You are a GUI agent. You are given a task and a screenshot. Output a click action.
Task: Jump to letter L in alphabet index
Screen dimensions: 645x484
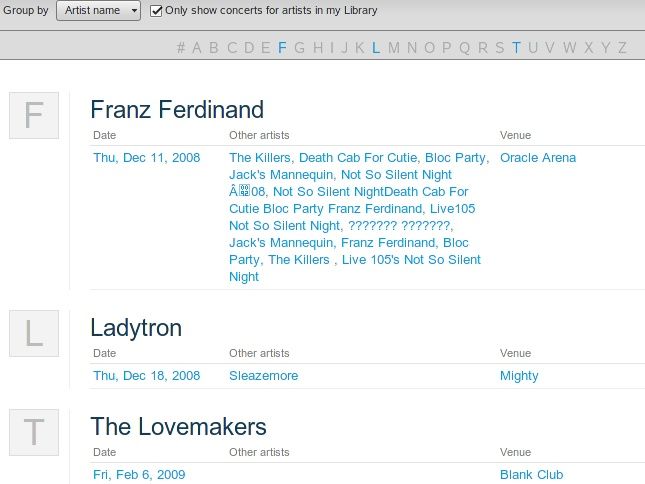click(376, 47)
